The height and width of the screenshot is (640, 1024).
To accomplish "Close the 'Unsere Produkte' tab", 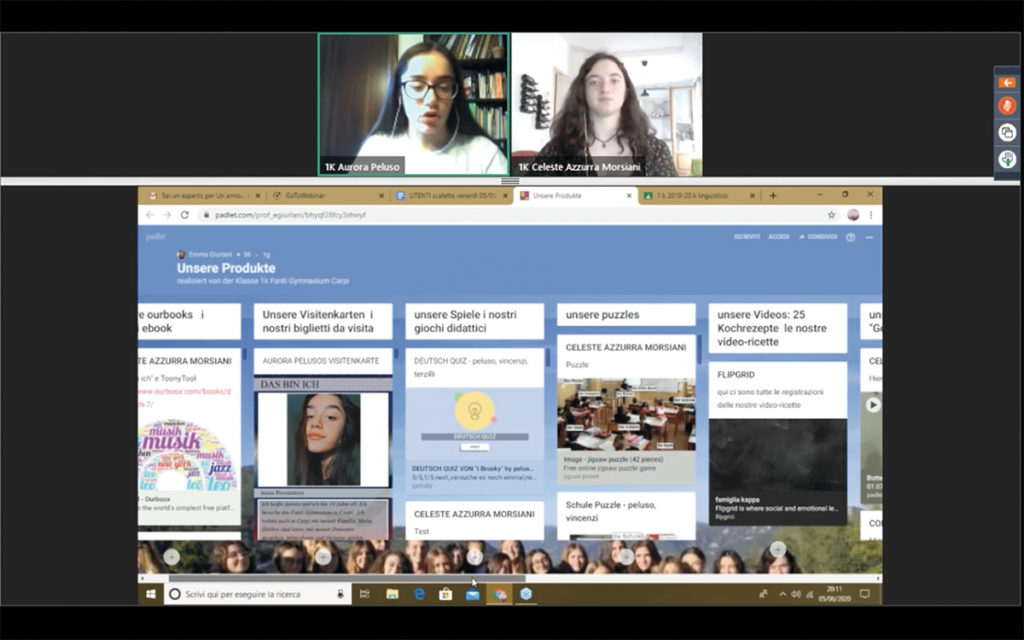I will click(x=630, y=195).
